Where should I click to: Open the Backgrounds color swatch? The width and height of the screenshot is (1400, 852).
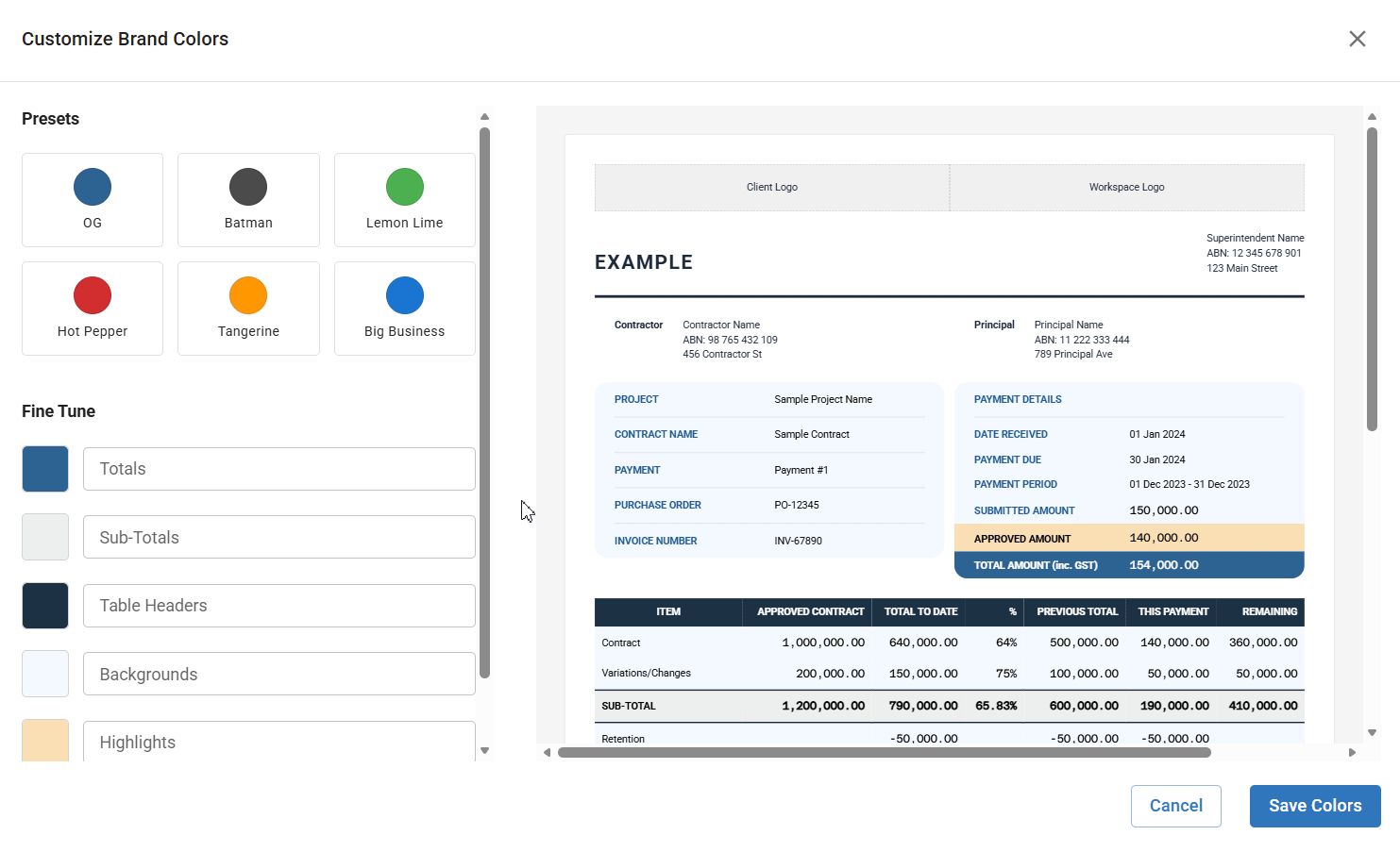45,674
